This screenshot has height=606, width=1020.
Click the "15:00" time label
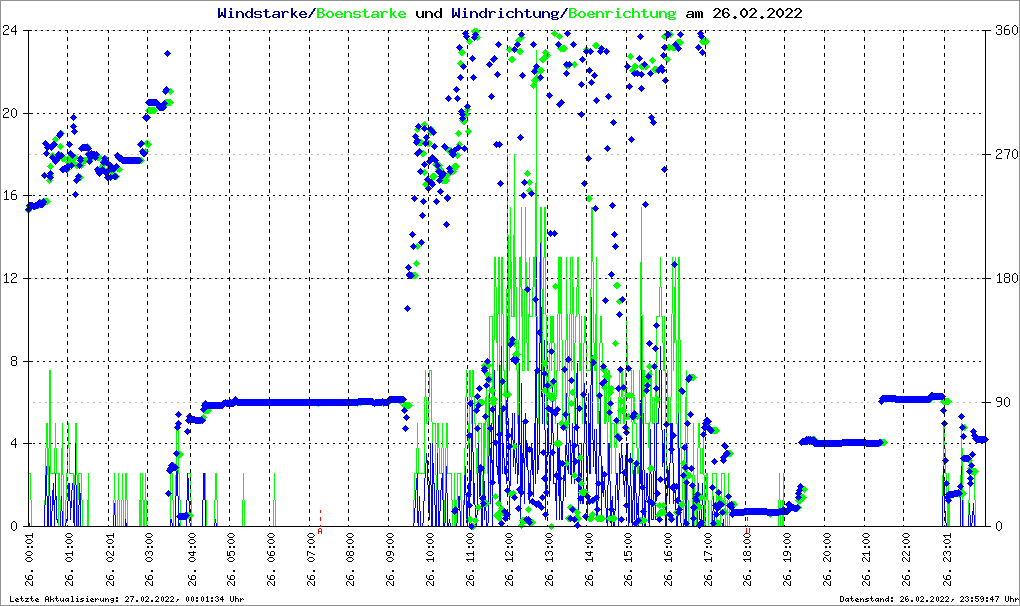point(628,549)
